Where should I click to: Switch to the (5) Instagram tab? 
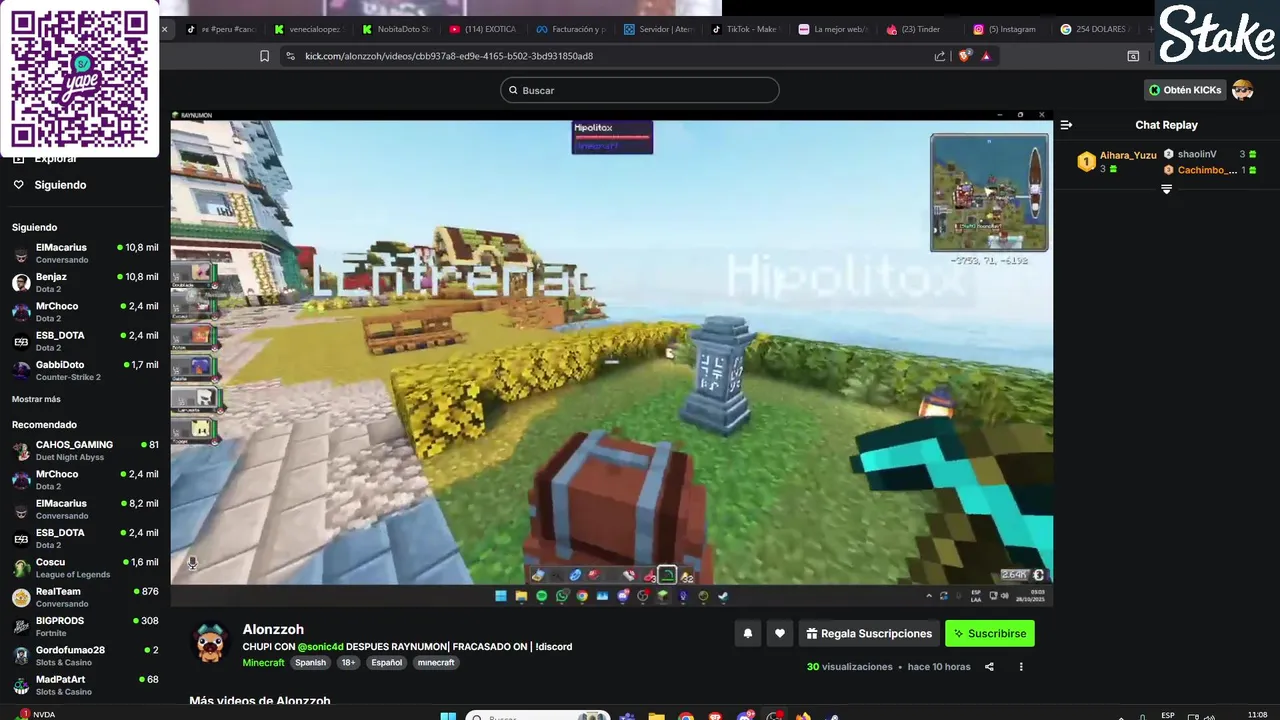[1009, 29]
